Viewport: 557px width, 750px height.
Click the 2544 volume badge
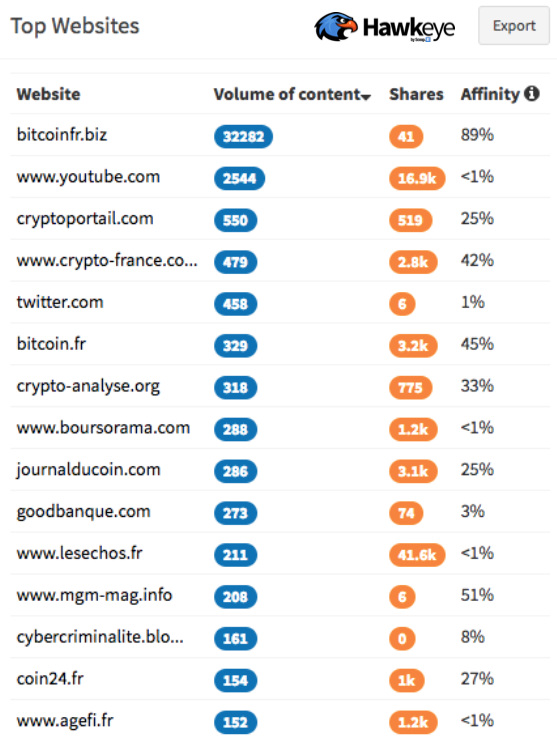(x=240, y=178)
